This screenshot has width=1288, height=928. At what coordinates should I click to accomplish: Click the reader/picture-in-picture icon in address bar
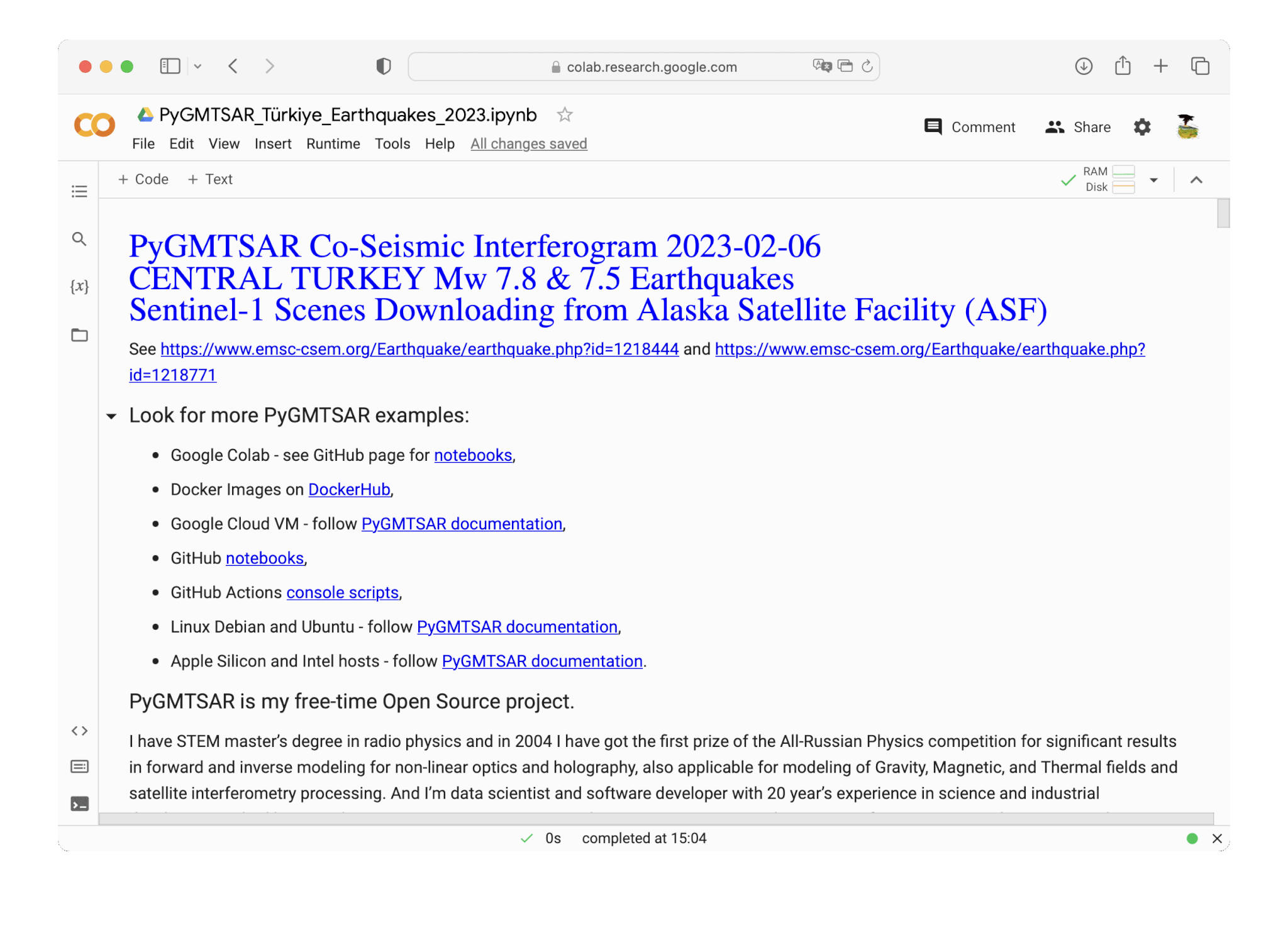(x=845, y=66)
